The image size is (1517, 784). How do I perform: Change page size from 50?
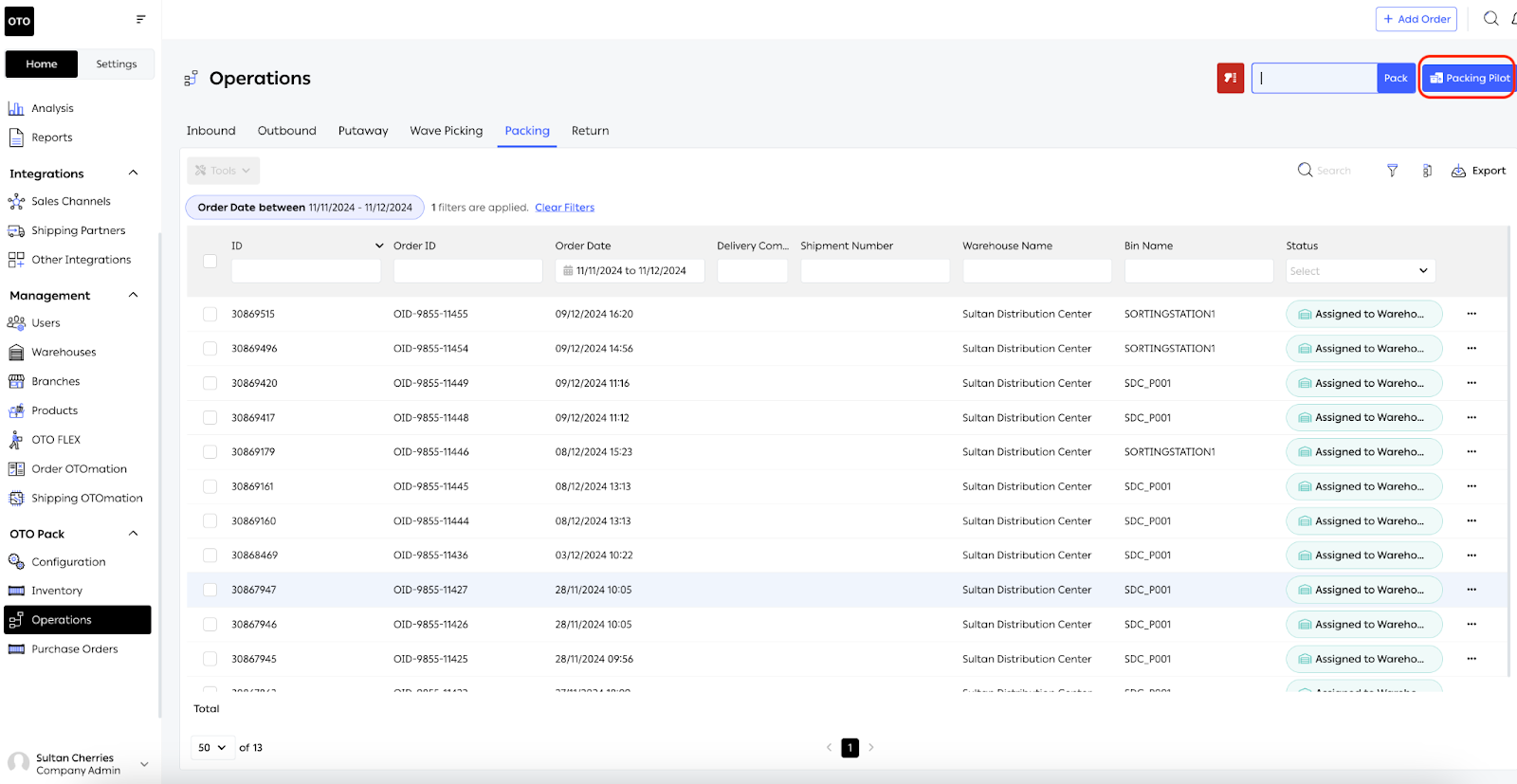pos(212,748)
